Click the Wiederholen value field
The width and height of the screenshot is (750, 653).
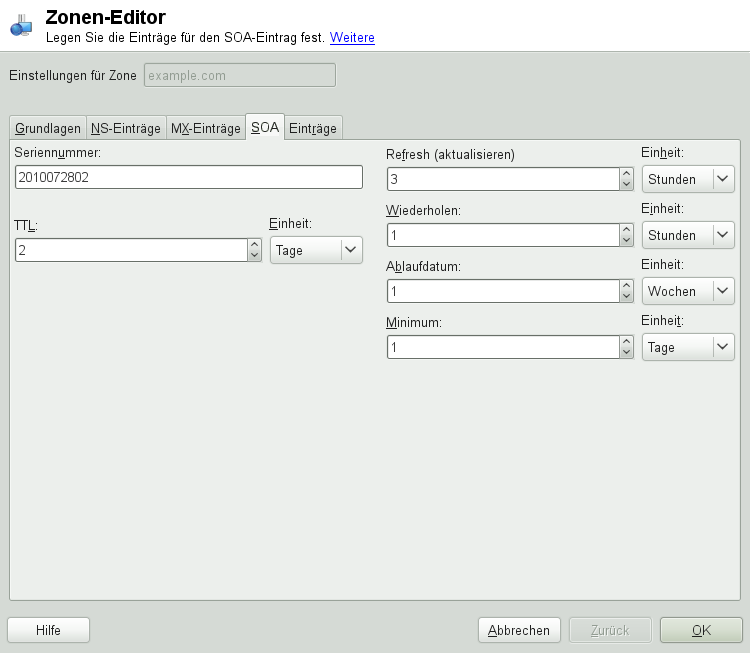click(x=503, y=235)
